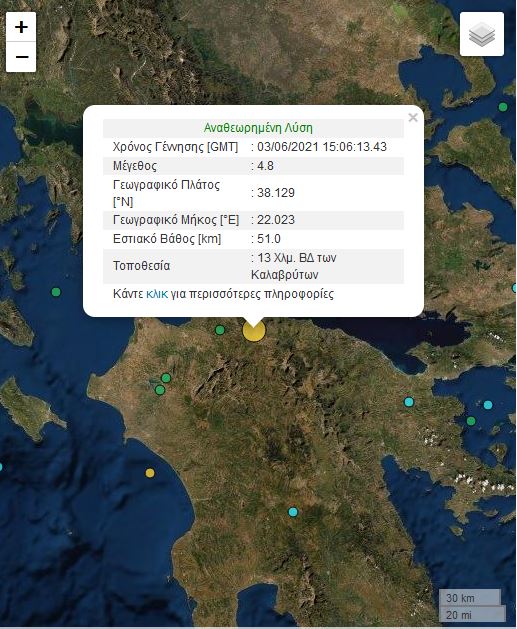Select the small yellow marker offshore
Screen dimensions: 517x629
(150, 473)
